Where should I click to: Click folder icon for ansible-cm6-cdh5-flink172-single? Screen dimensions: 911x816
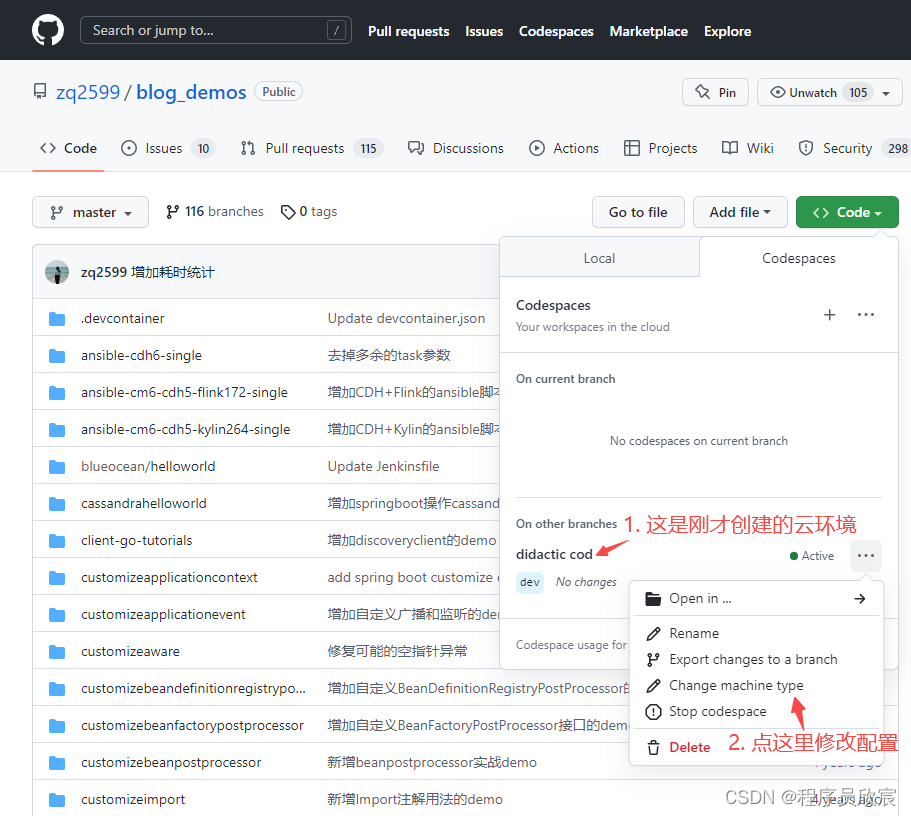pos(57,393)
